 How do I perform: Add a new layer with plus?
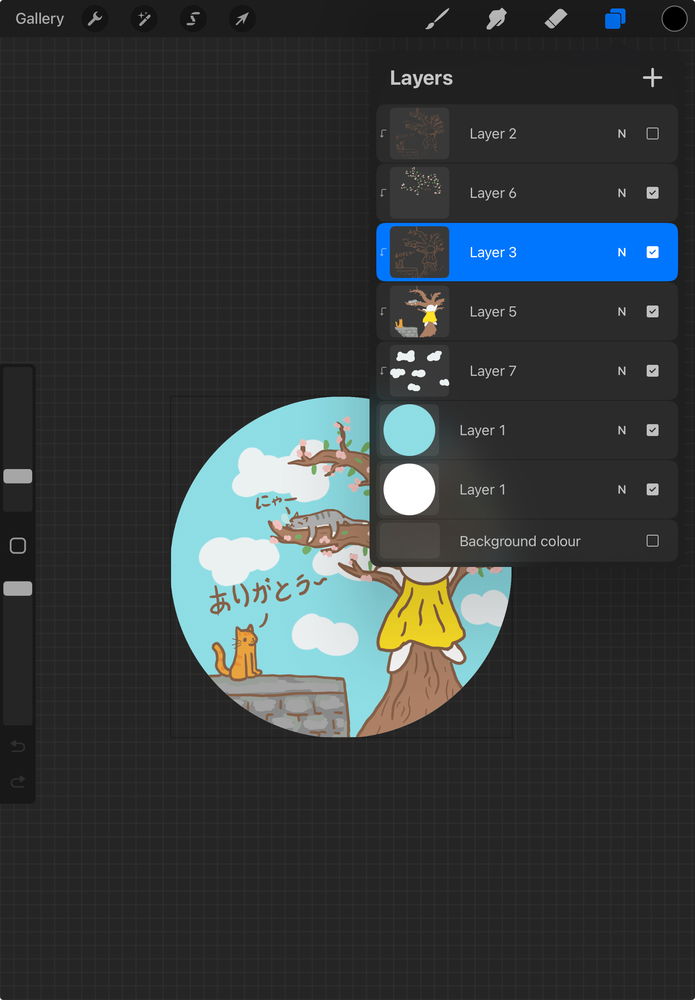(652, 78)
